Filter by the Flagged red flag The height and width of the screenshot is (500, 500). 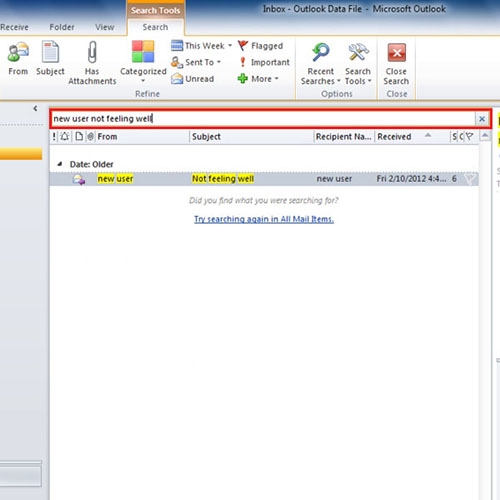243,45
